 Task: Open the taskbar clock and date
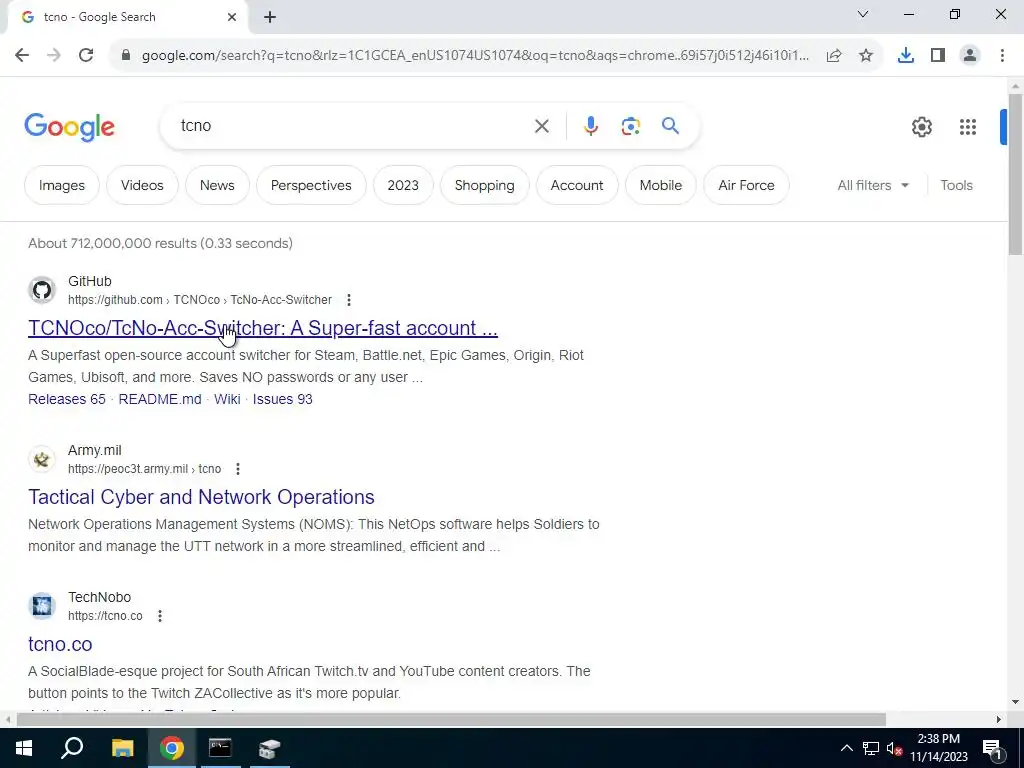pos(938,748)
